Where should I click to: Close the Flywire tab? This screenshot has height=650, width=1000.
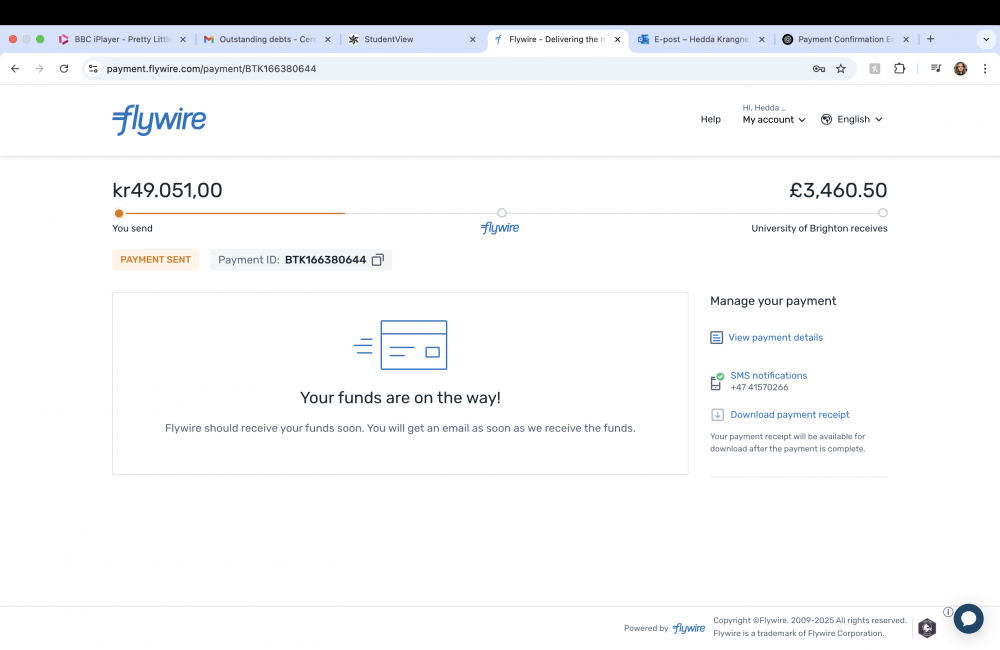(x=617, y=39)
